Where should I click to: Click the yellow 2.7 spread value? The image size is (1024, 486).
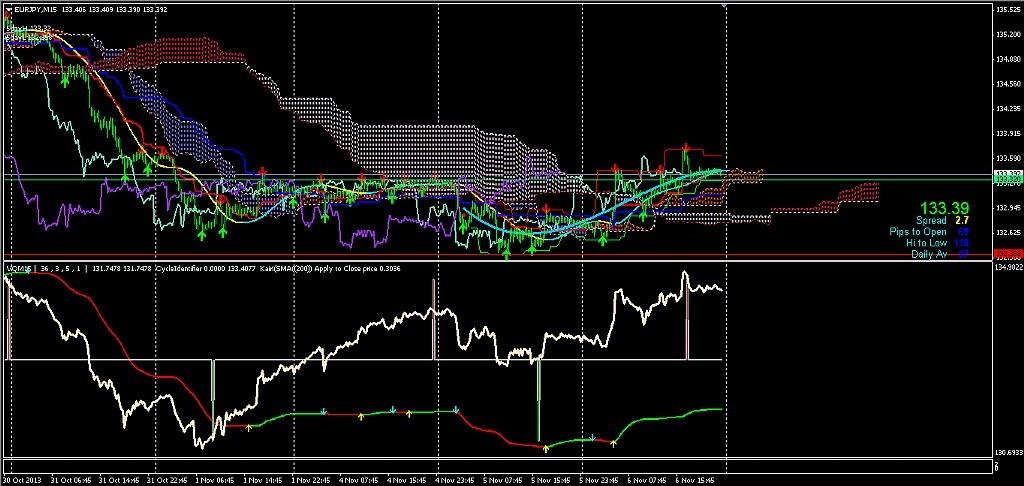pos(962,221)
